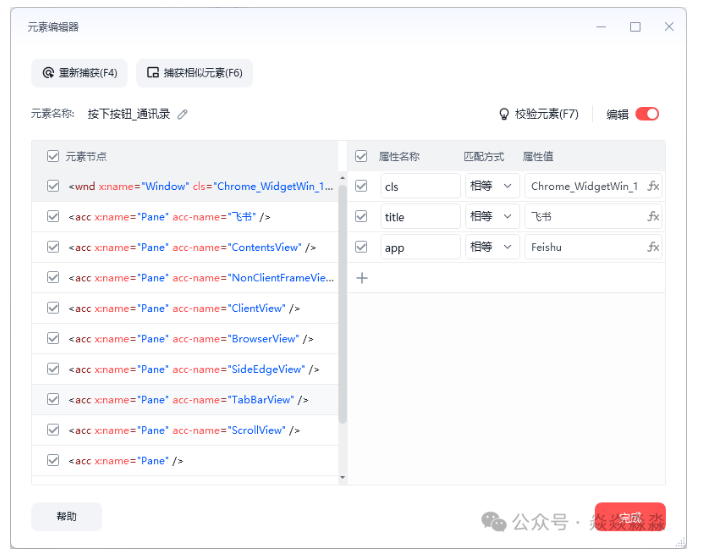Click the fx icon in title row
The height and width of the screenshot is (560, 714).
pyautogui.click(x=653, y=216)
